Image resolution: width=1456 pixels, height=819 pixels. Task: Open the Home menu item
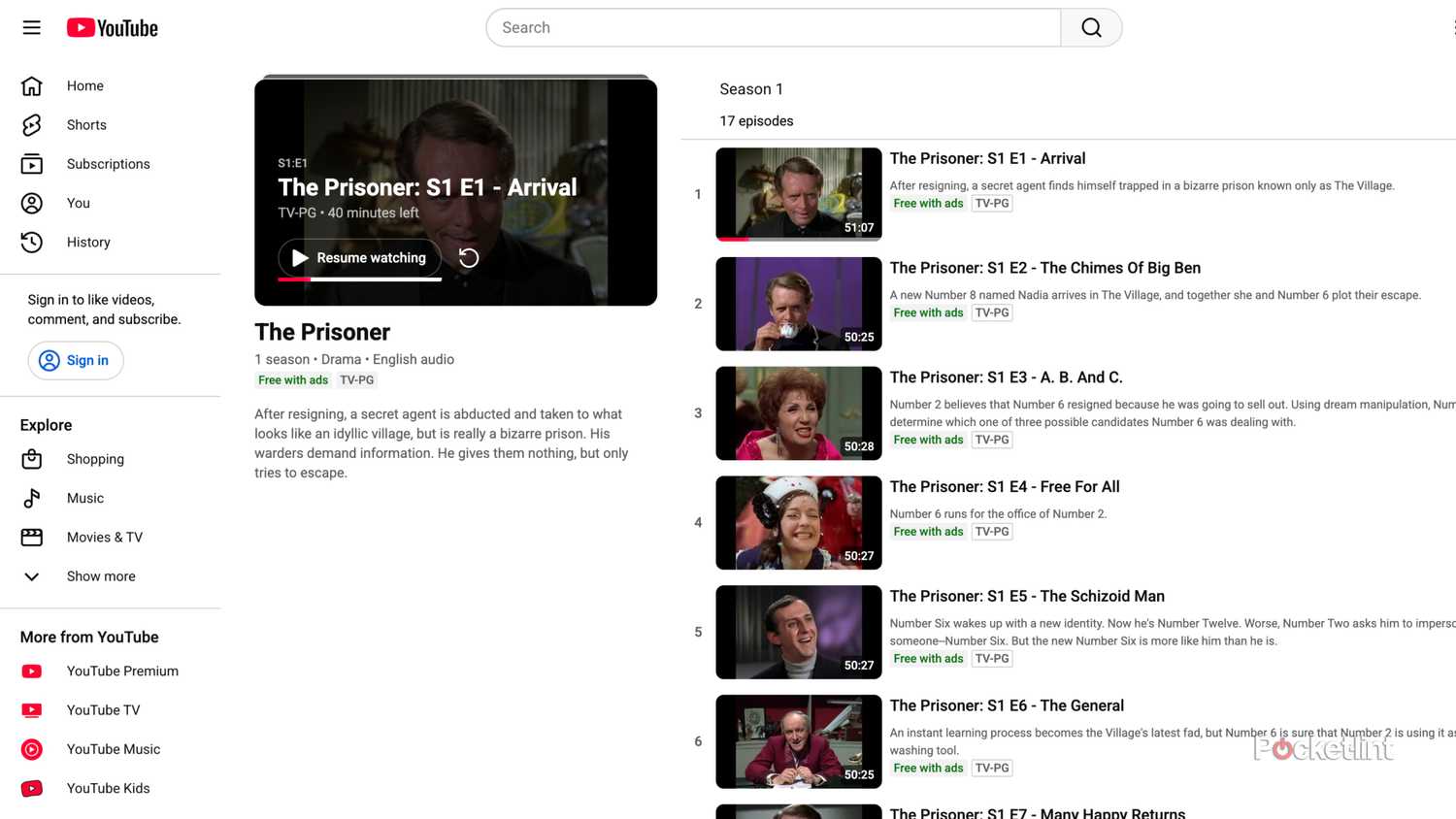click(x=110, y=86)
